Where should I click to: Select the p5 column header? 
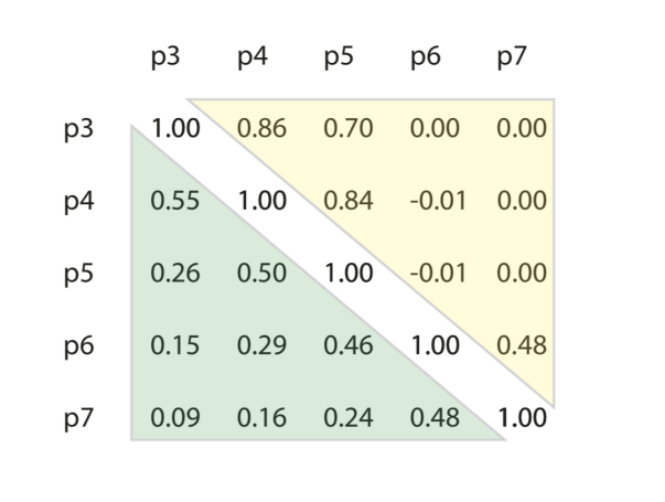(338, 58)
